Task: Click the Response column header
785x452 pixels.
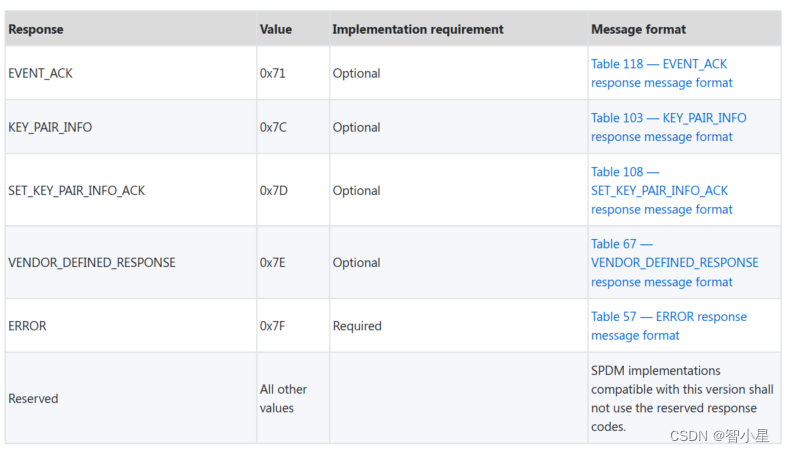Action: tap(36, 29)
